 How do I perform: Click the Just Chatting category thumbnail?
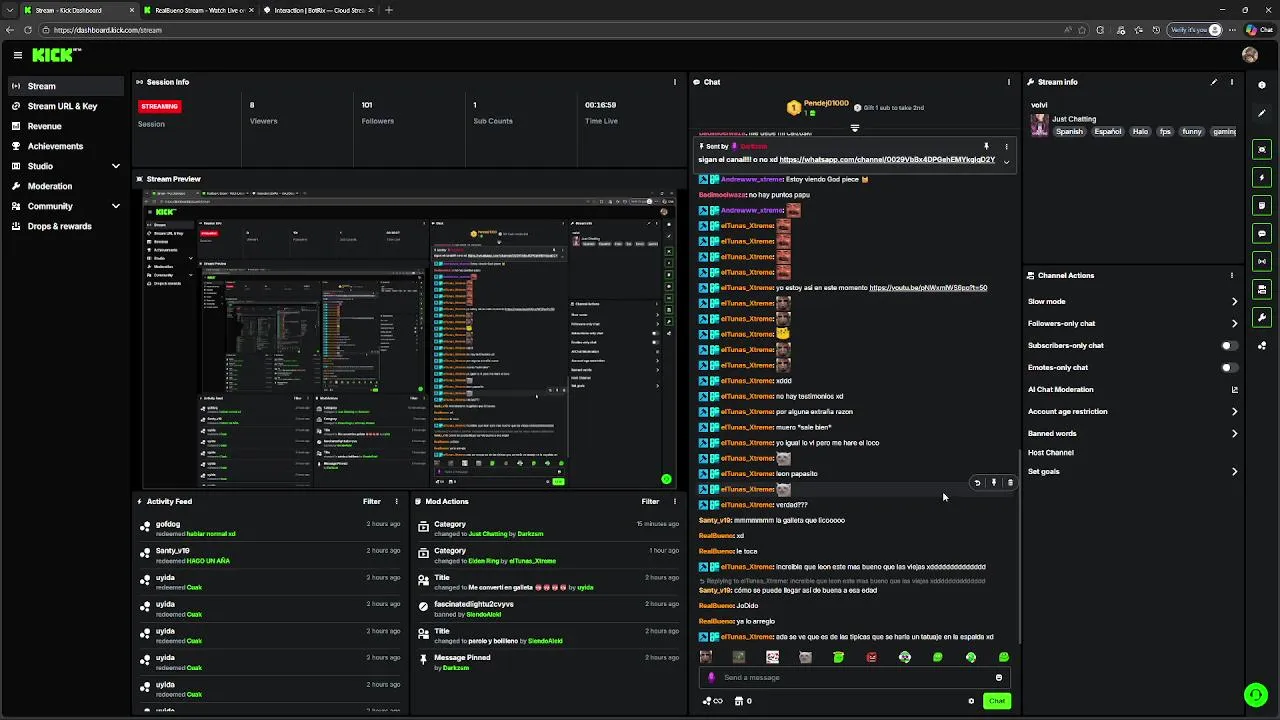[x=1040, y=125]
